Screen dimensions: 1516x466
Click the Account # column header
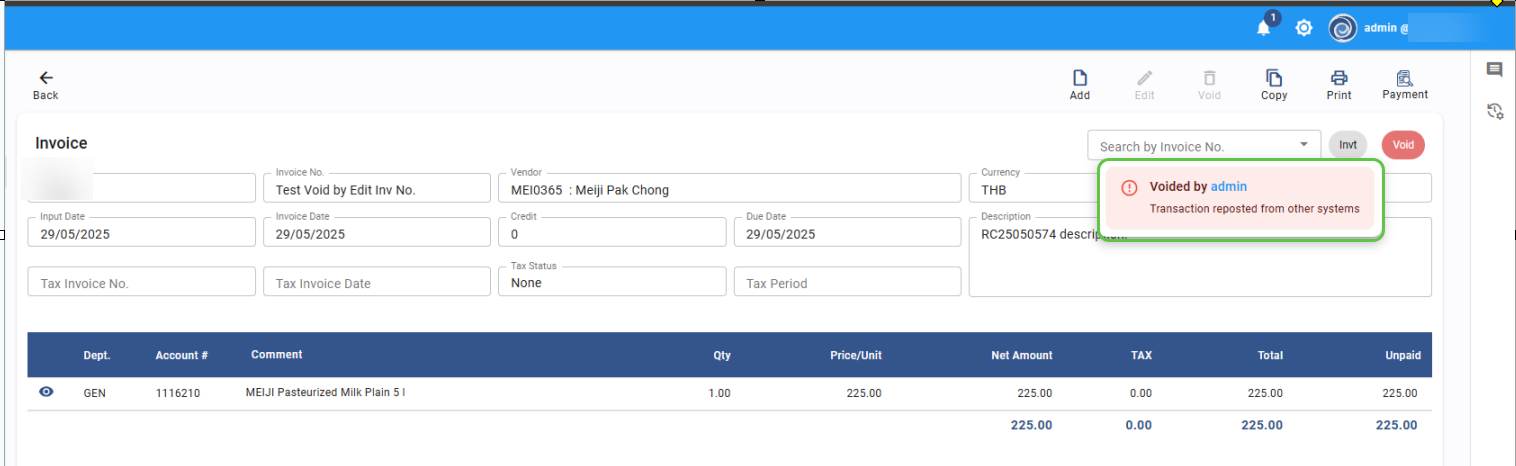(x=181, y=355)
